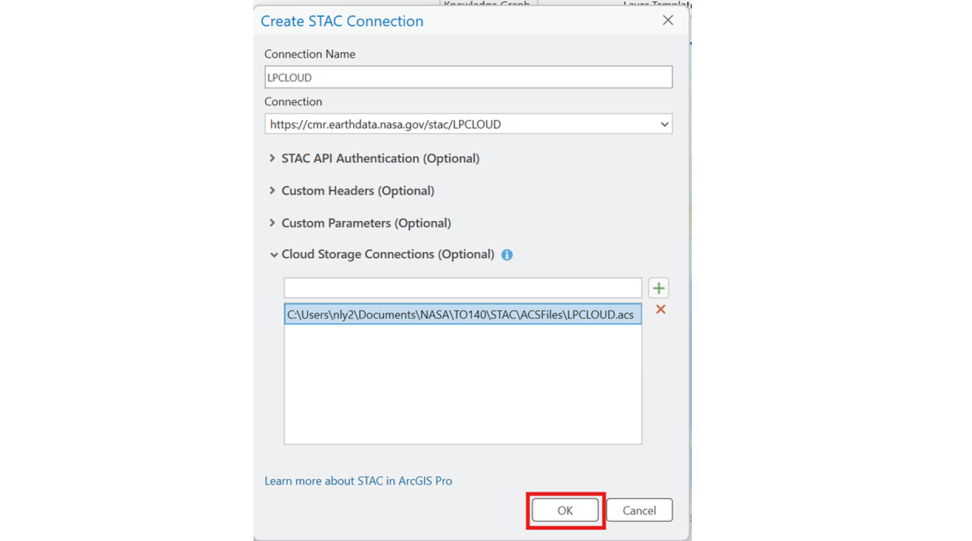Open Learn more about STAC link

[x=358, y=481]
